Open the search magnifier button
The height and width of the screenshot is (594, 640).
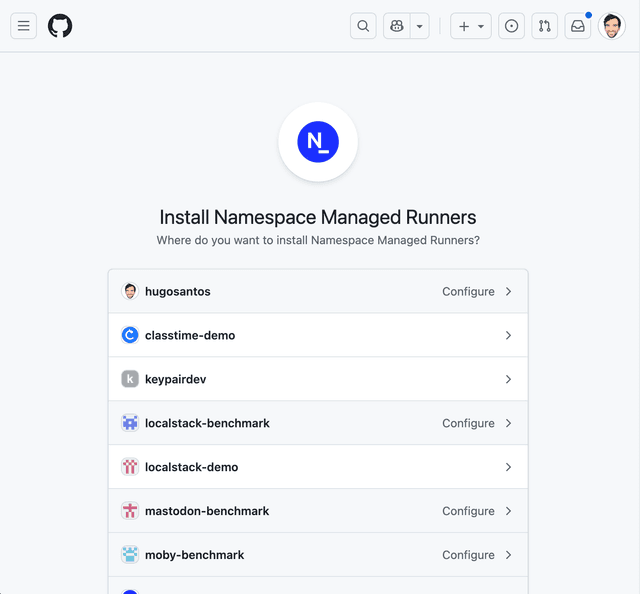point(363,26)
